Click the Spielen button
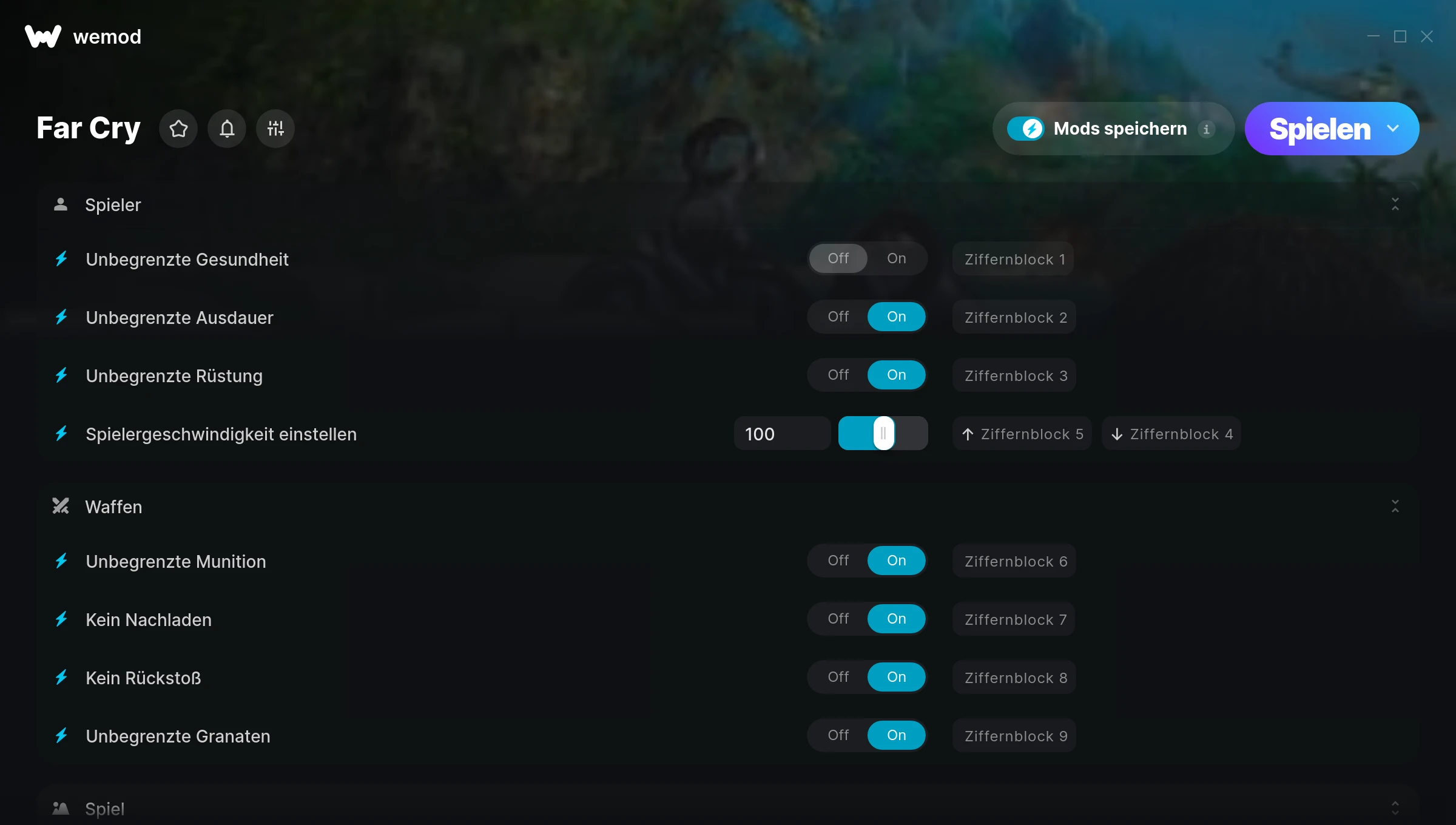 (x=1320, y=129)
